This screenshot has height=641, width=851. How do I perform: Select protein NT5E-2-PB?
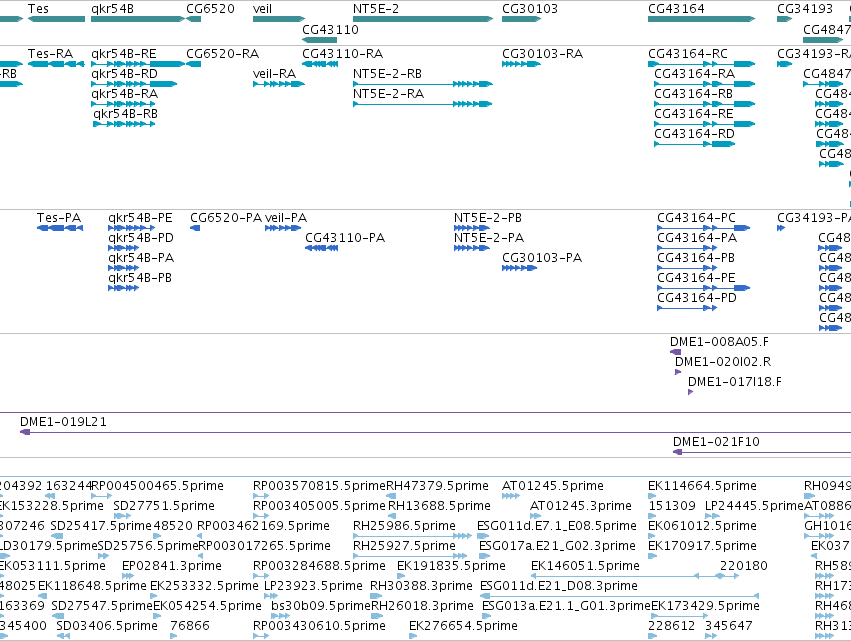pyautogui.click(x=472, y=228)
